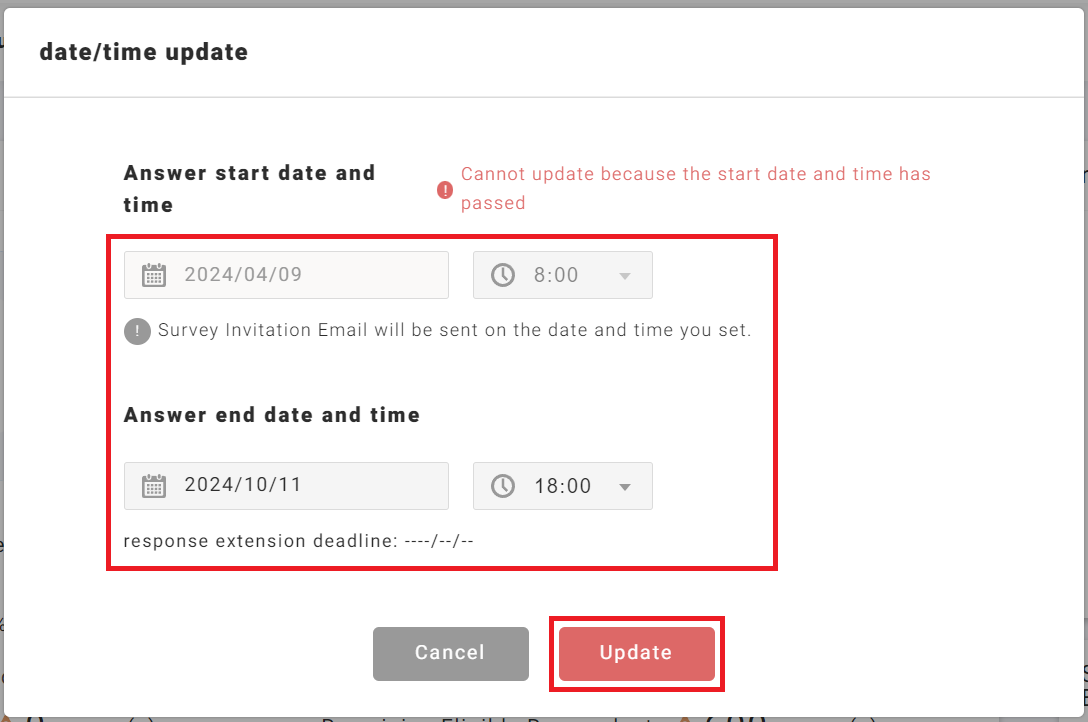Click the response extension deadline text

[x=298, y=541]
